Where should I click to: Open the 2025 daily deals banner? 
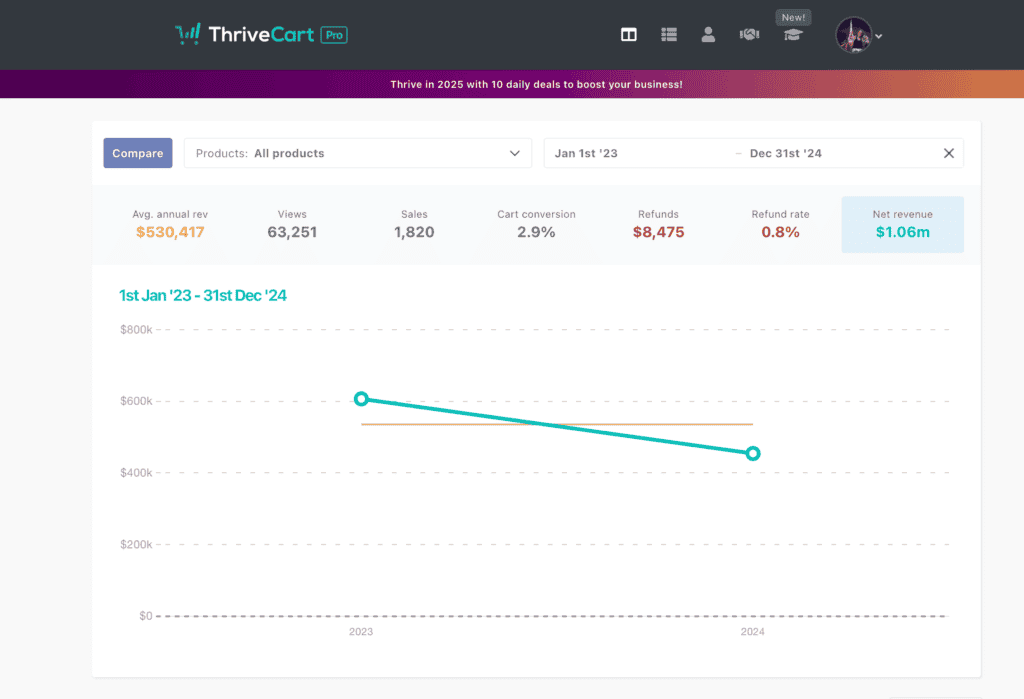coord(536,84)
